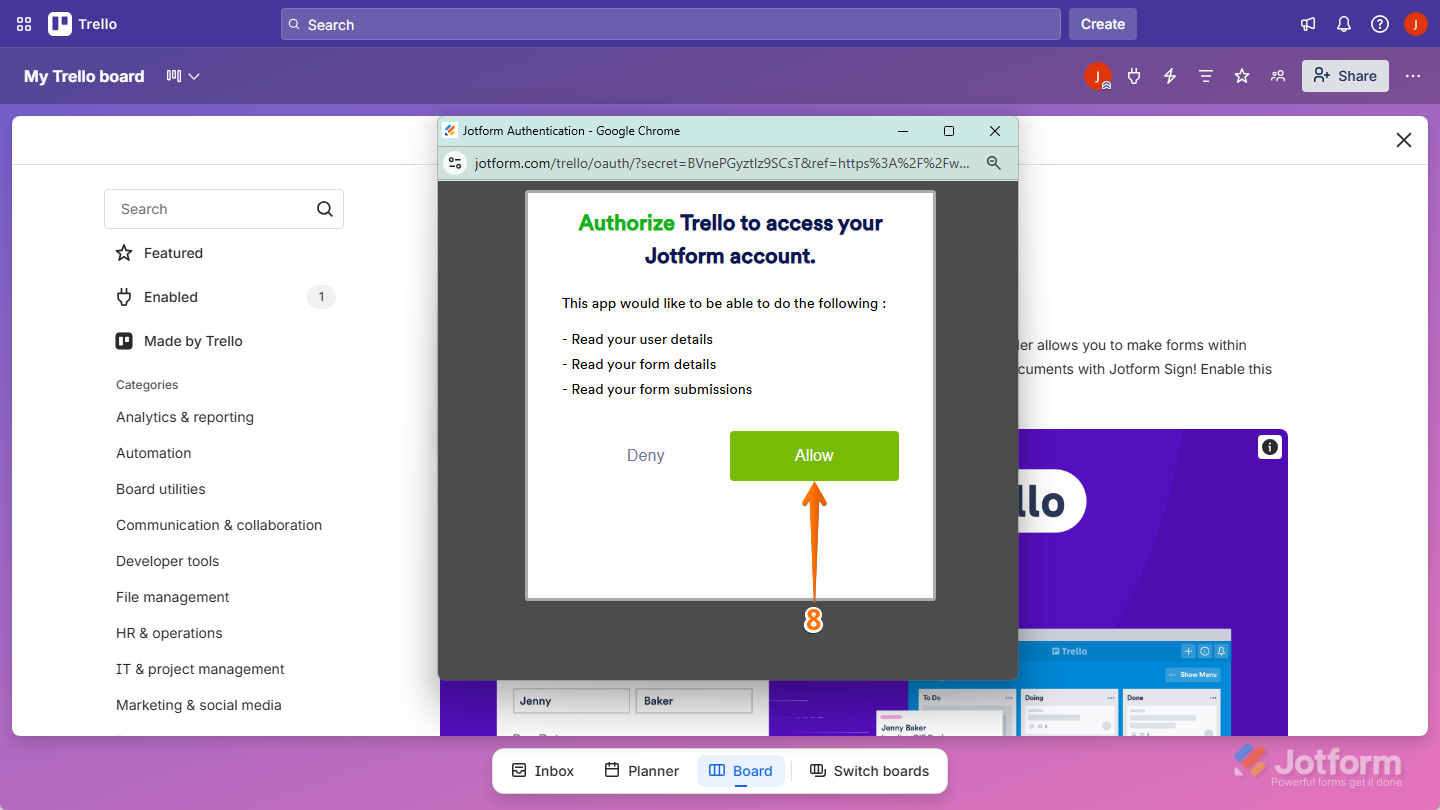The width and height of the screenshot is (1440, 810).
Task: Open notifications via the bell icon
Action: (1343, 23)
